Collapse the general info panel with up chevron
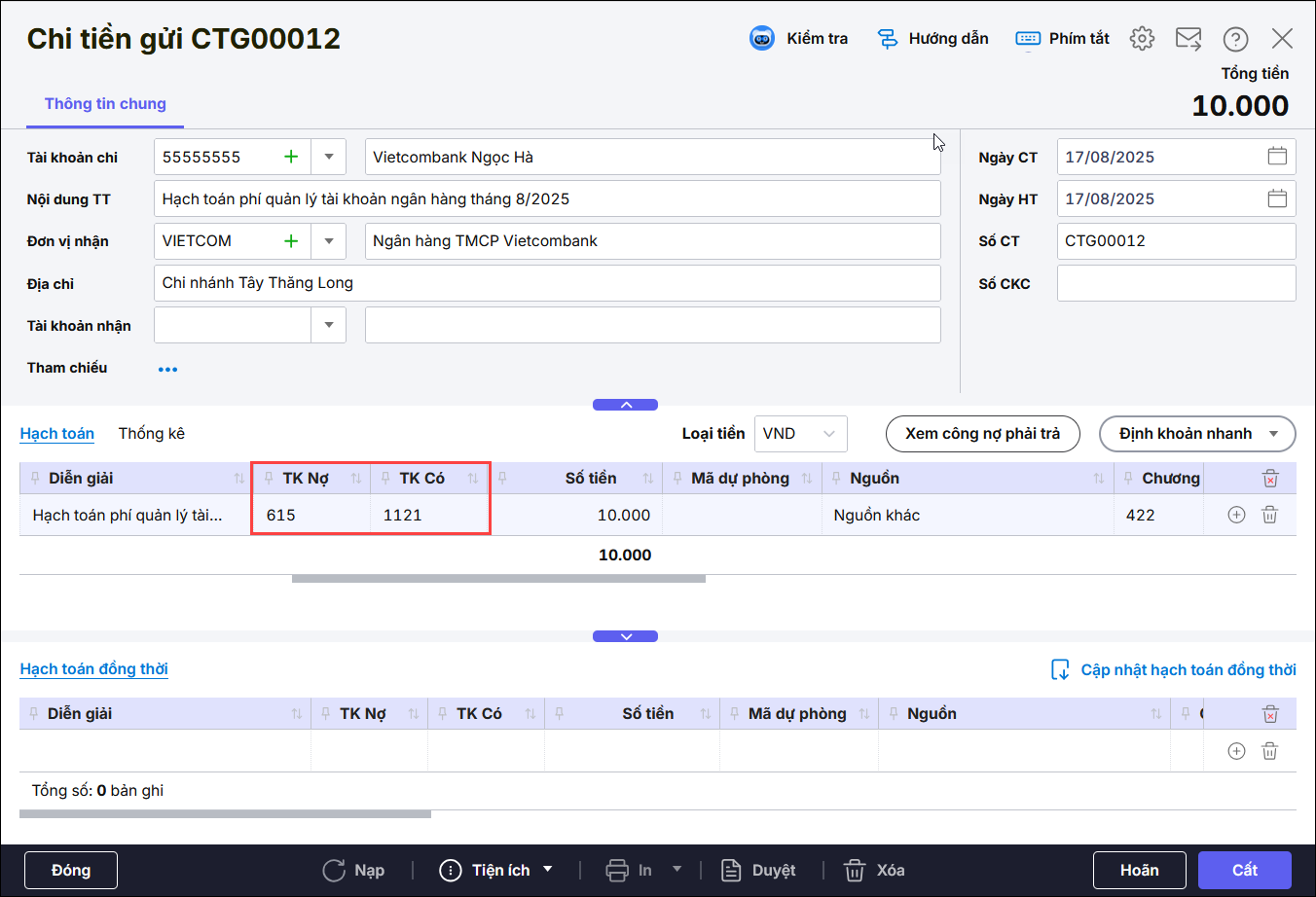Viewport: 1316px width, 897px height. click(625, 405)
